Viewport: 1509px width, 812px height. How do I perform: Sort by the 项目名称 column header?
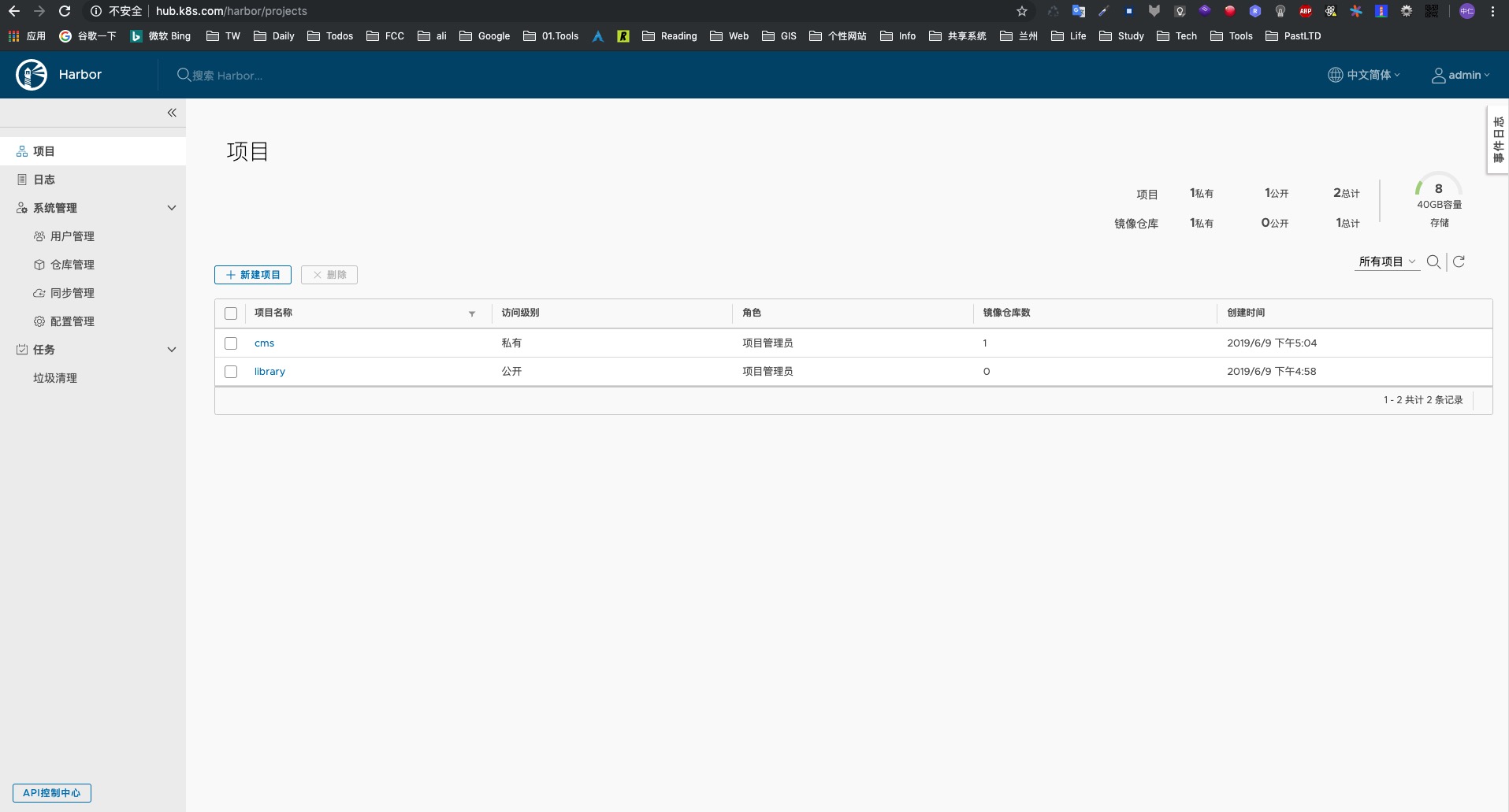[273, 313]
